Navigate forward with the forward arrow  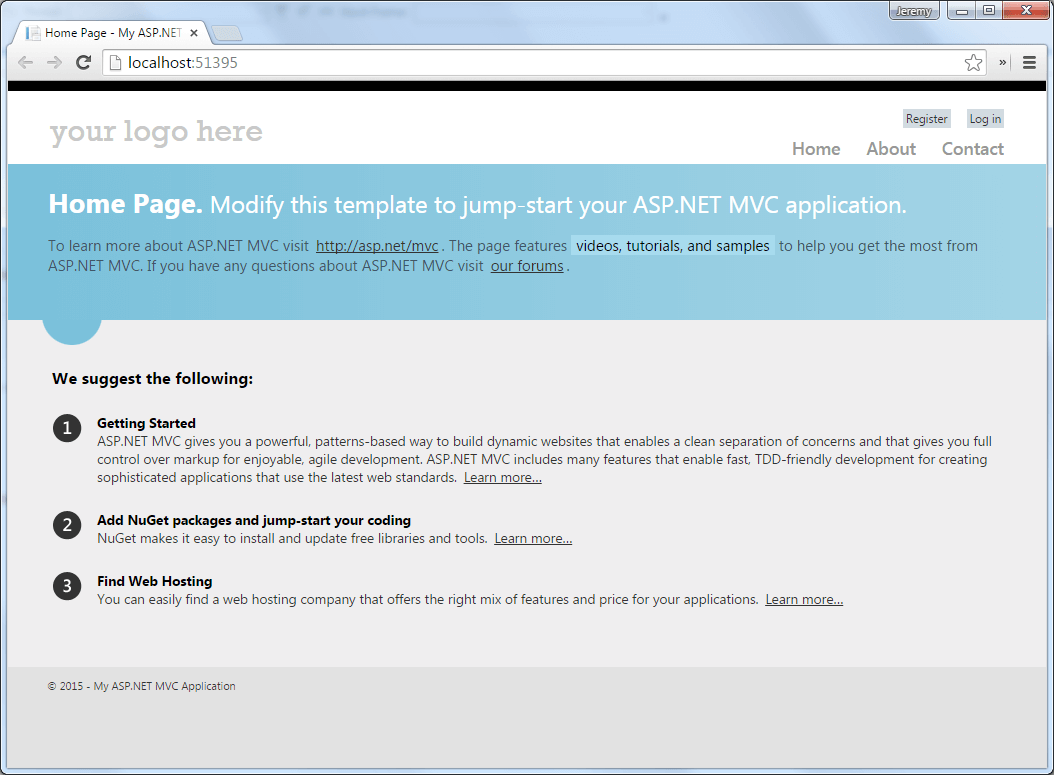pos(54,62)
